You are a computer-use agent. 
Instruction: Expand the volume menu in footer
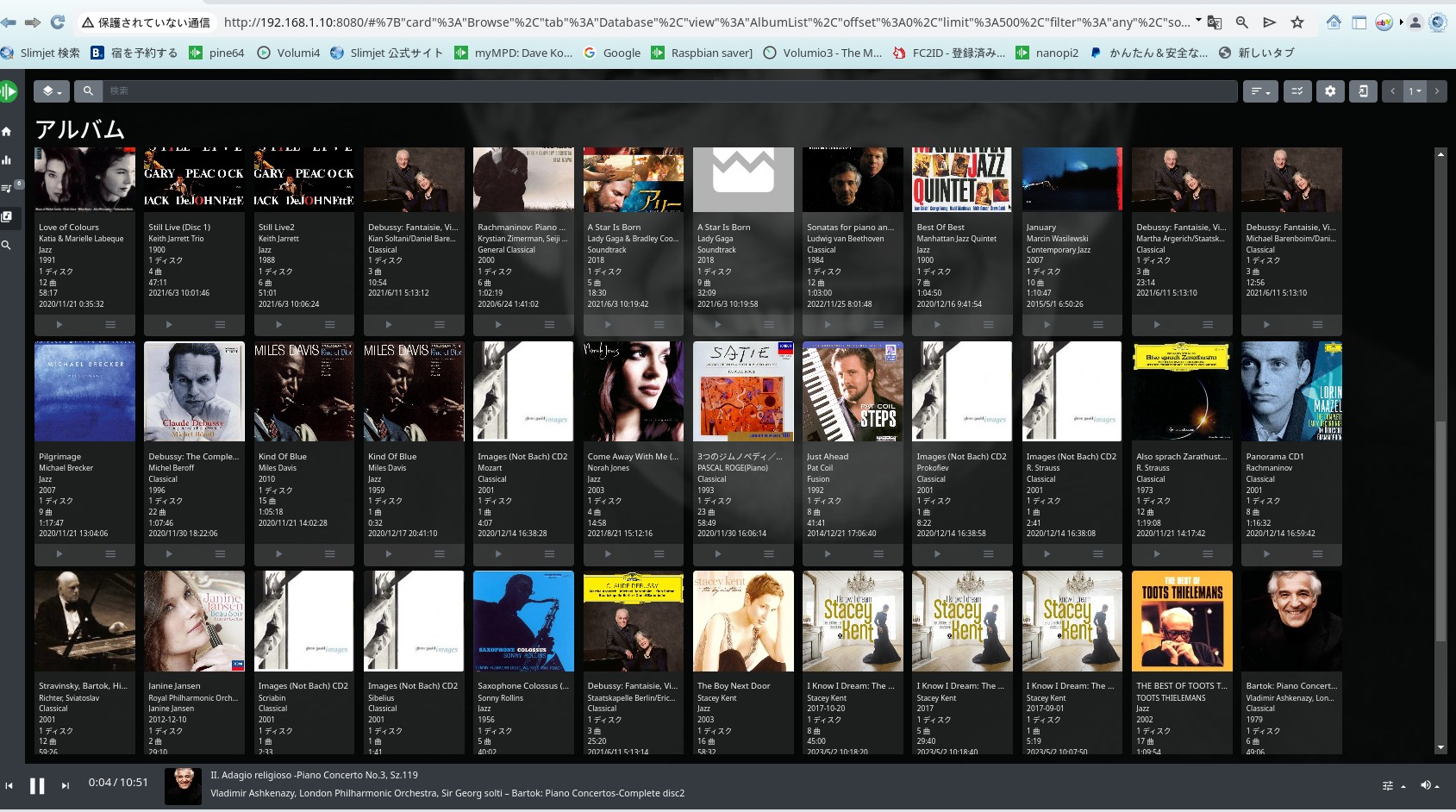[1430, 785]
